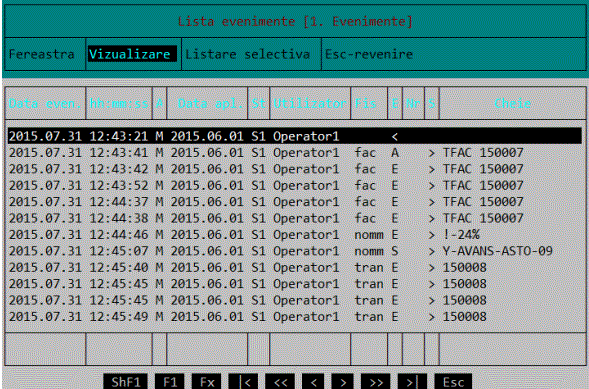This screenshot has width=589, height=389.
Task: Click the single < previous button
Action: [x=313, y=382]
